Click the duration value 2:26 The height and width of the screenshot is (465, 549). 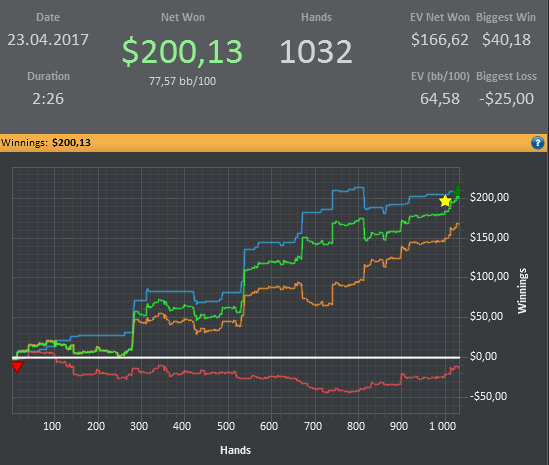tap(48, 99)
